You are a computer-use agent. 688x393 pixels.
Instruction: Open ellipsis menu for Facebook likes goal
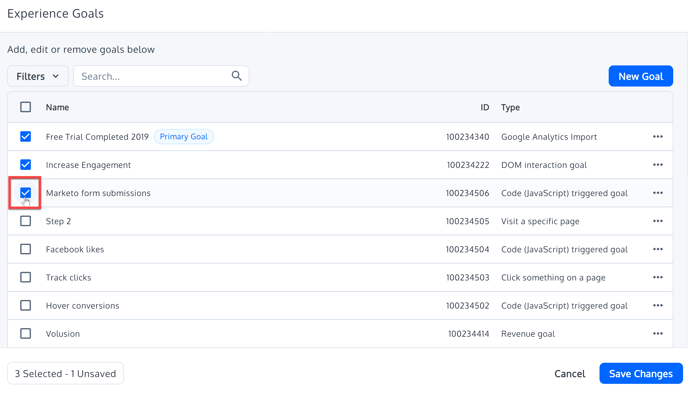point(657,249)
